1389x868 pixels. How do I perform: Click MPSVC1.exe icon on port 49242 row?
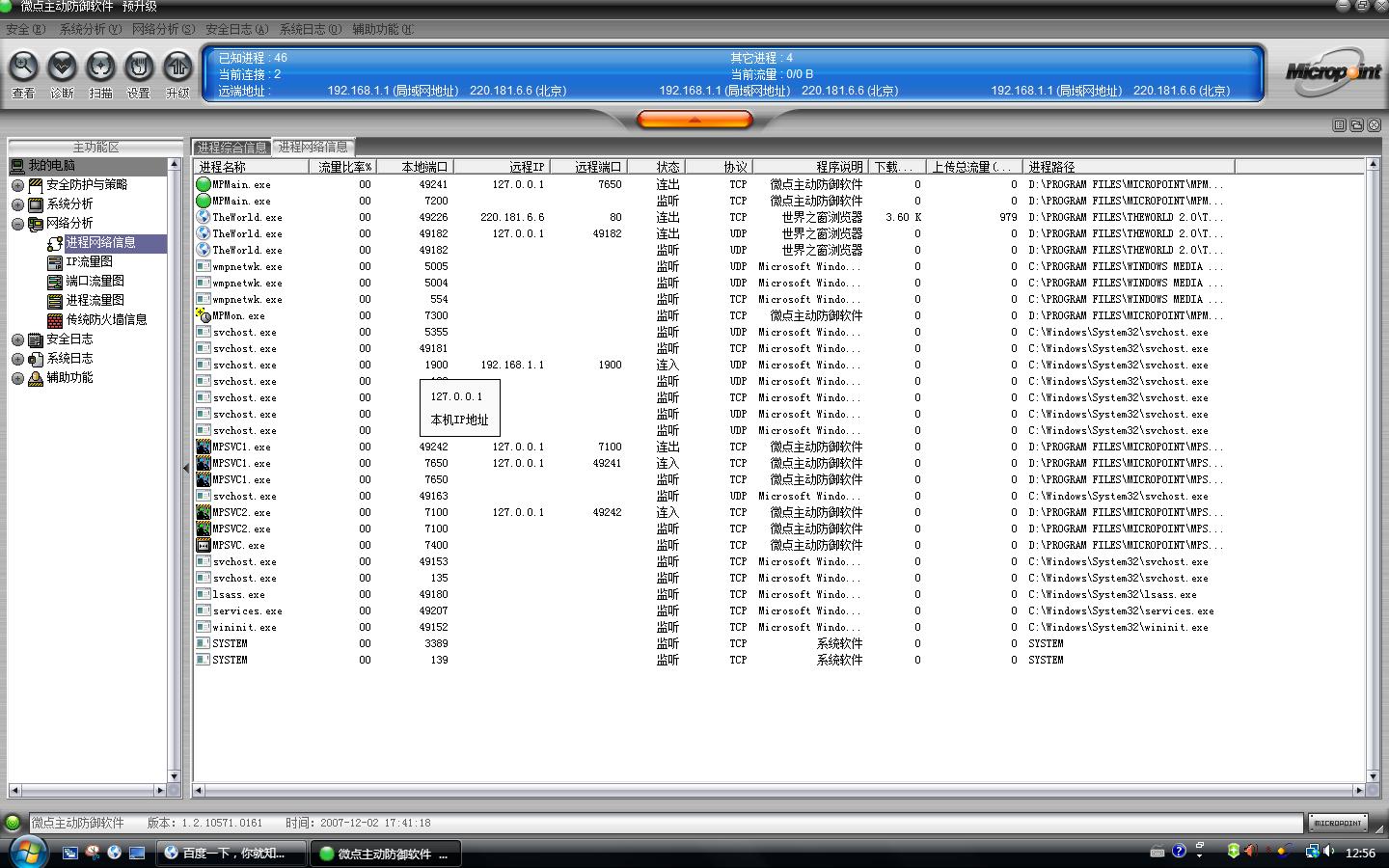point(203,447)
